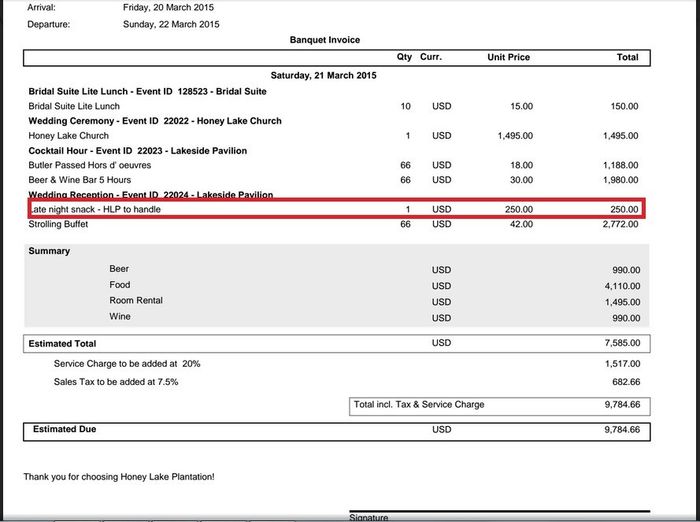Click the Total column header
700x522 pixels.
tap(627, 58)
